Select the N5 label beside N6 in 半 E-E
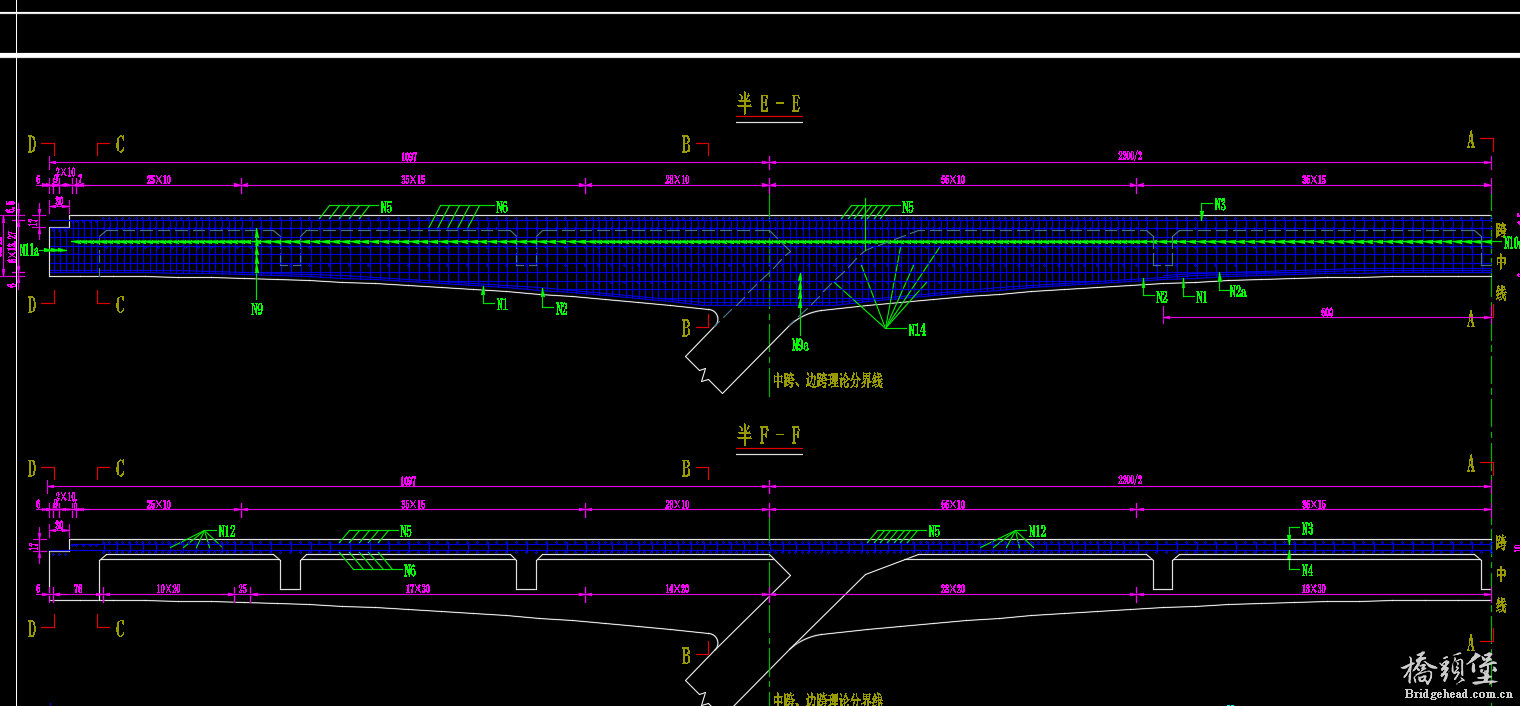 coord(386,207)
